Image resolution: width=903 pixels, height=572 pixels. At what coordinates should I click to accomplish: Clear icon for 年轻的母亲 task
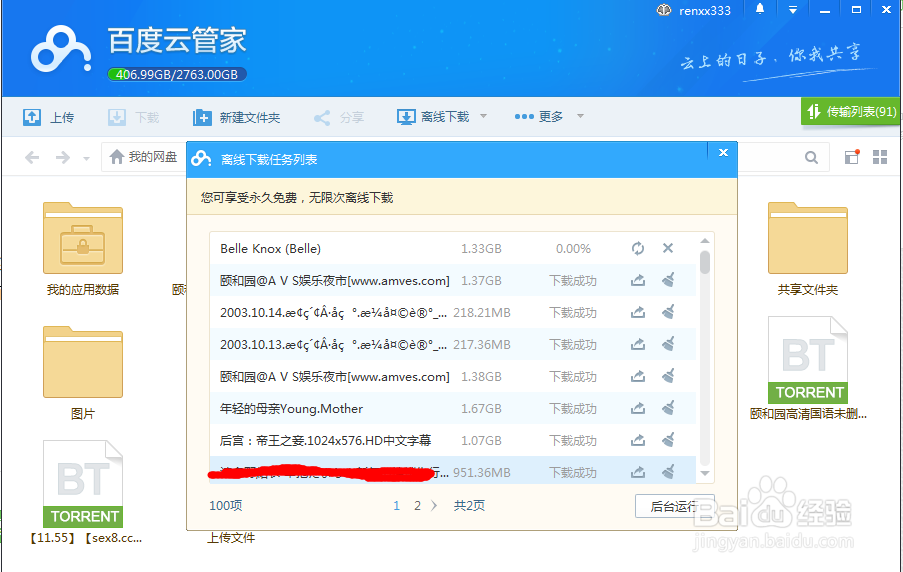coord(668,408)
